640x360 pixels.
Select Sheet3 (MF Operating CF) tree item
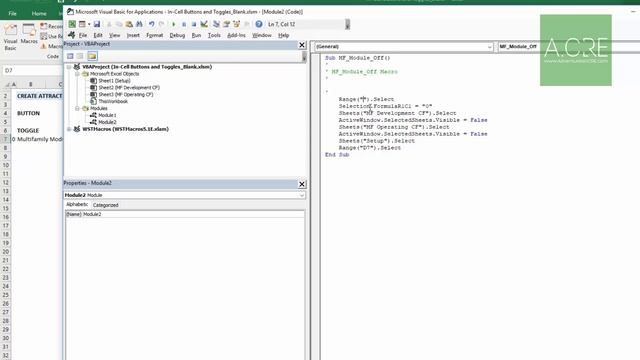click(x=126, y=95)
